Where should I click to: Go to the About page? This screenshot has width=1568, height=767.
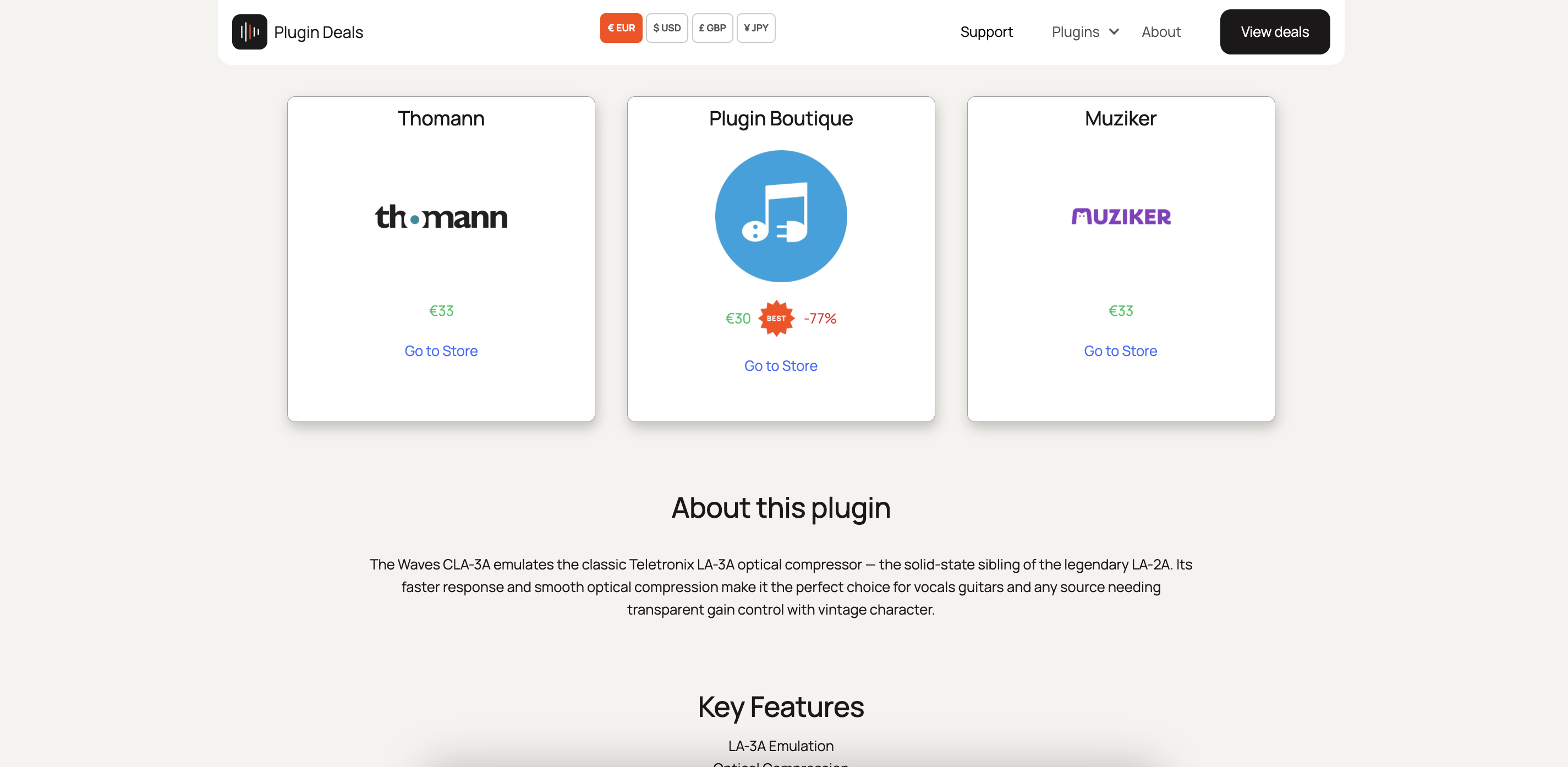[1161, 32]
